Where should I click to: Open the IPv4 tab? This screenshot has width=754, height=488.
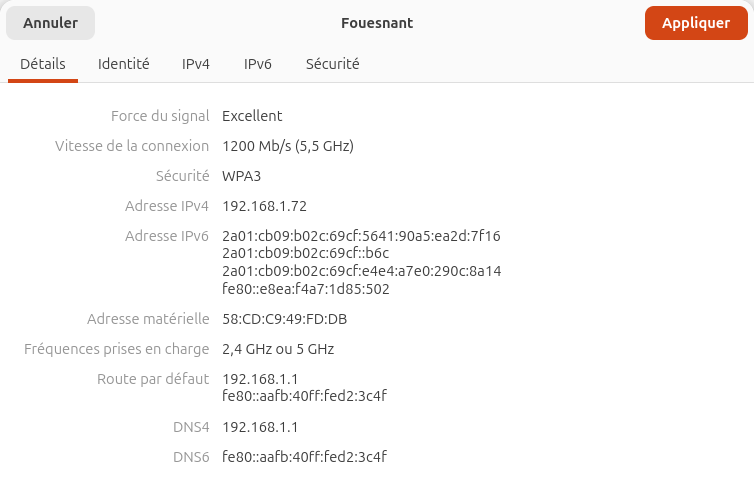click(x=196, y=64)
